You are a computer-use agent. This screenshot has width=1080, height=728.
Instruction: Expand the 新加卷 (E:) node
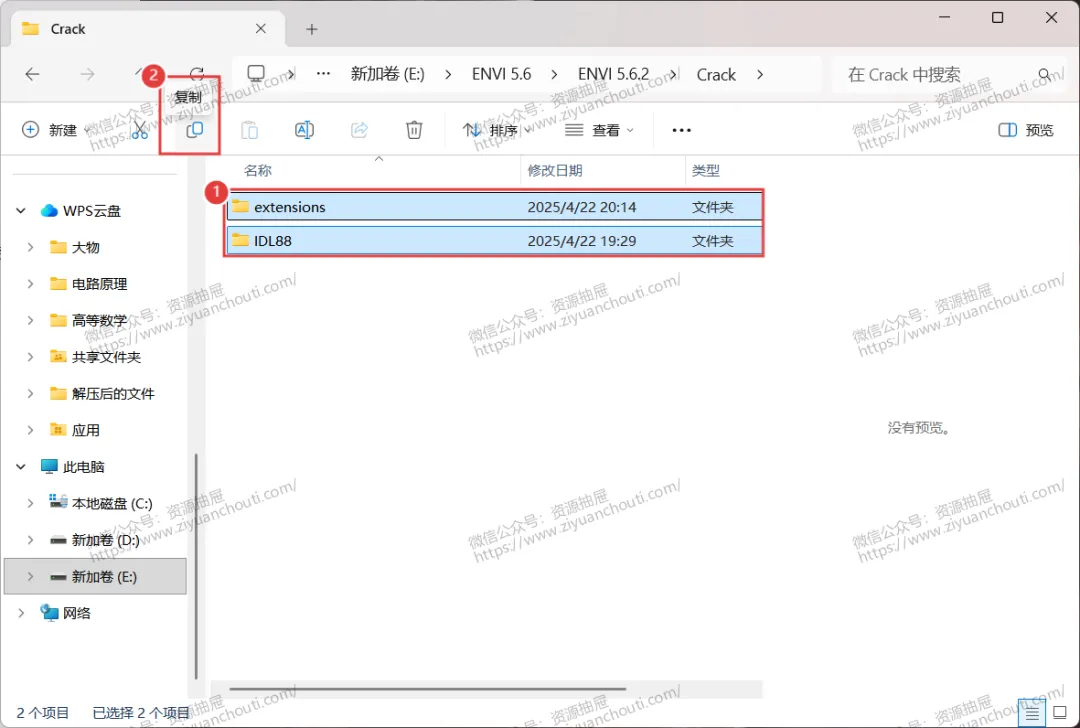(30, 576)
